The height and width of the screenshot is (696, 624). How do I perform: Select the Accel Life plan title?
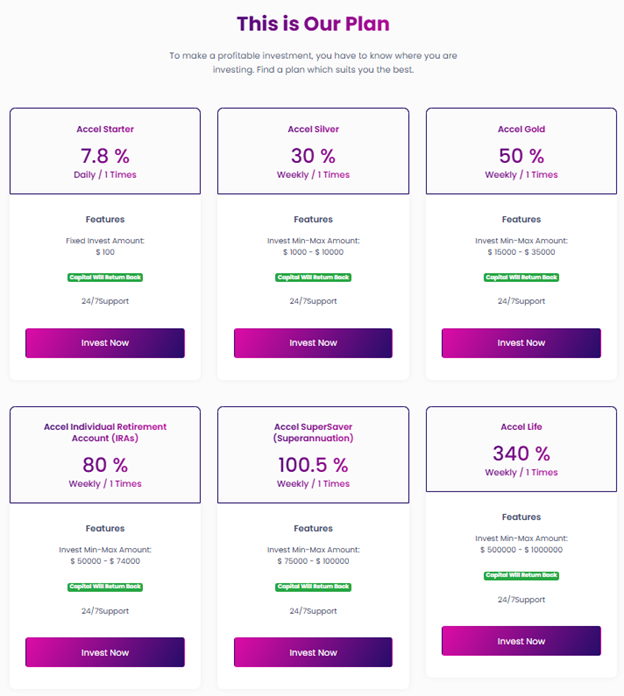(521, 427)
